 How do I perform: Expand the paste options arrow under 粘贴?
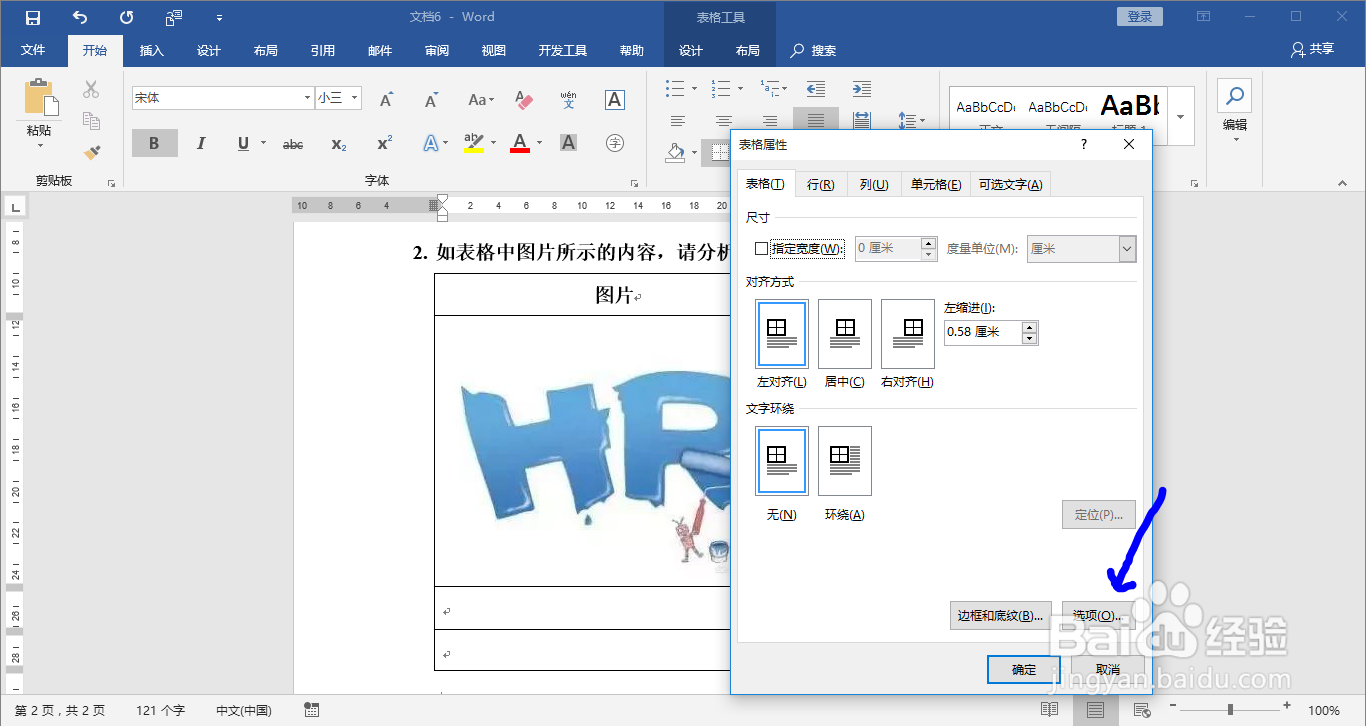(40, 146)
